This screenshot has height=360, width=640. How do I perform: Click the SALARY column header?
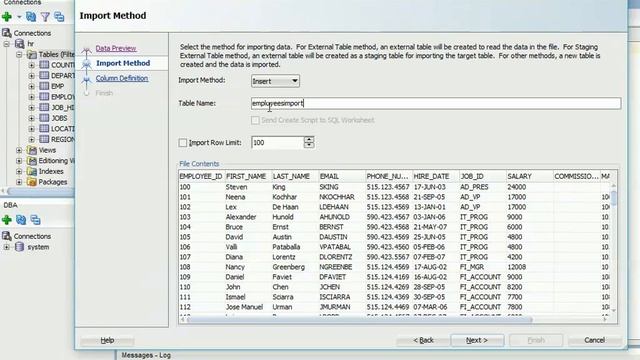click(529, 176)
